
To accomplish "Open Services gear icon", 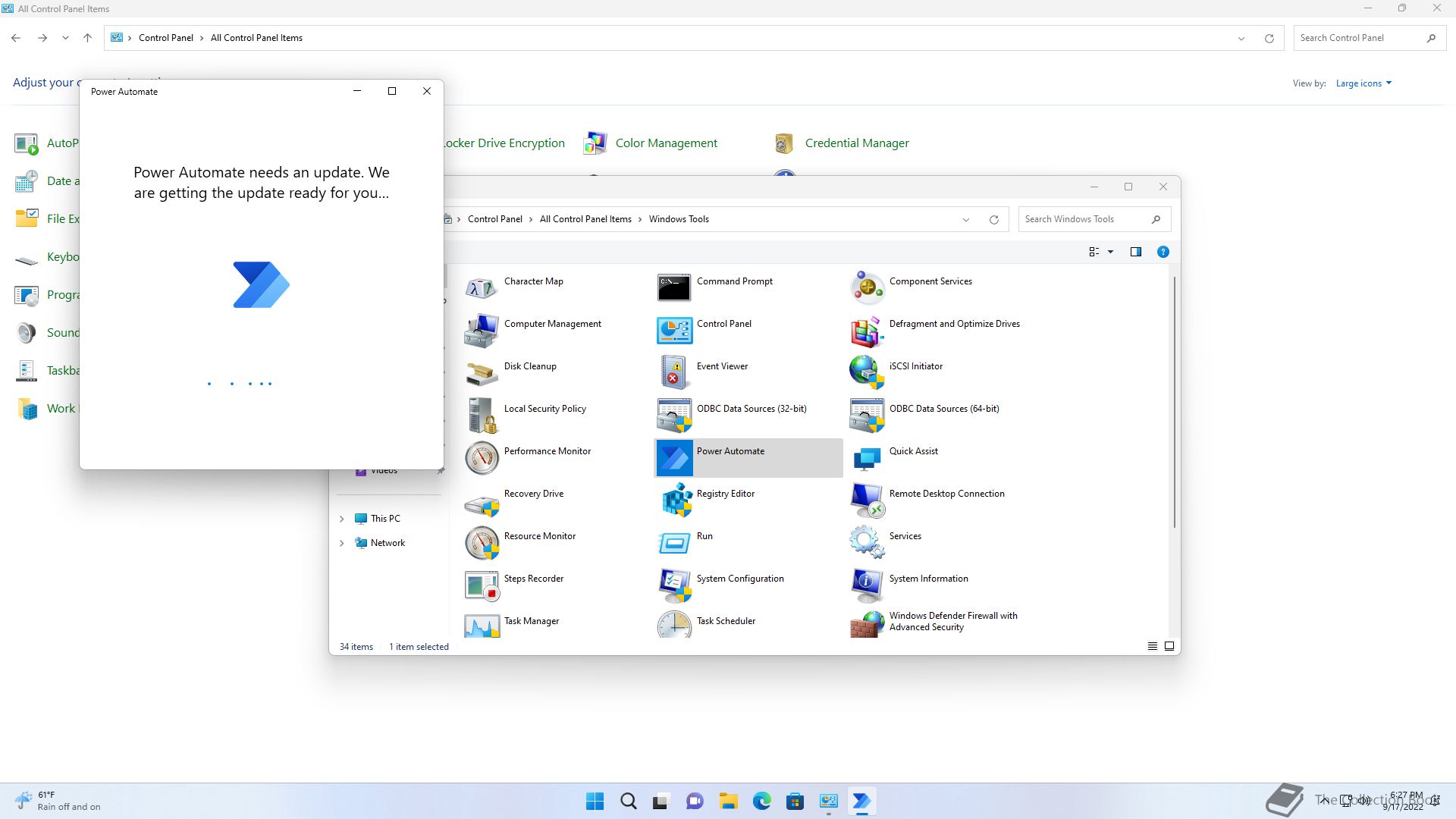I will pyautogui.click(x=867, y=542).
